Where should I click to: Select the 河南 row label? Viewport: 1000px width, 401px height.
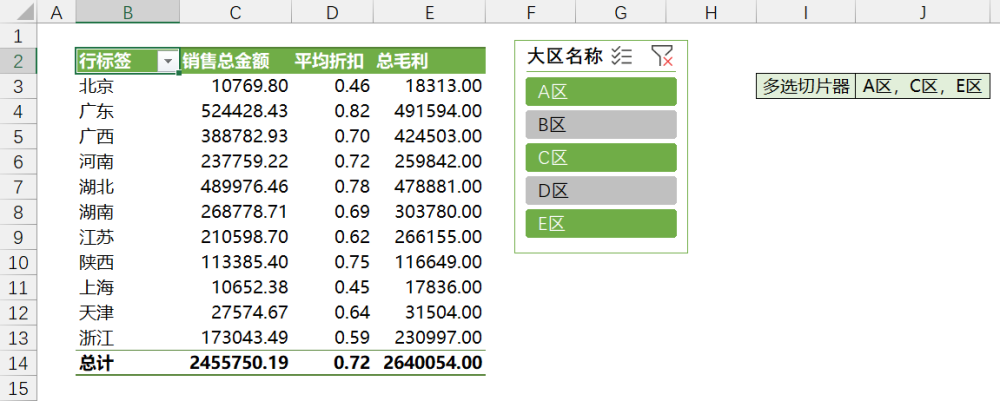tap(128, 161)
